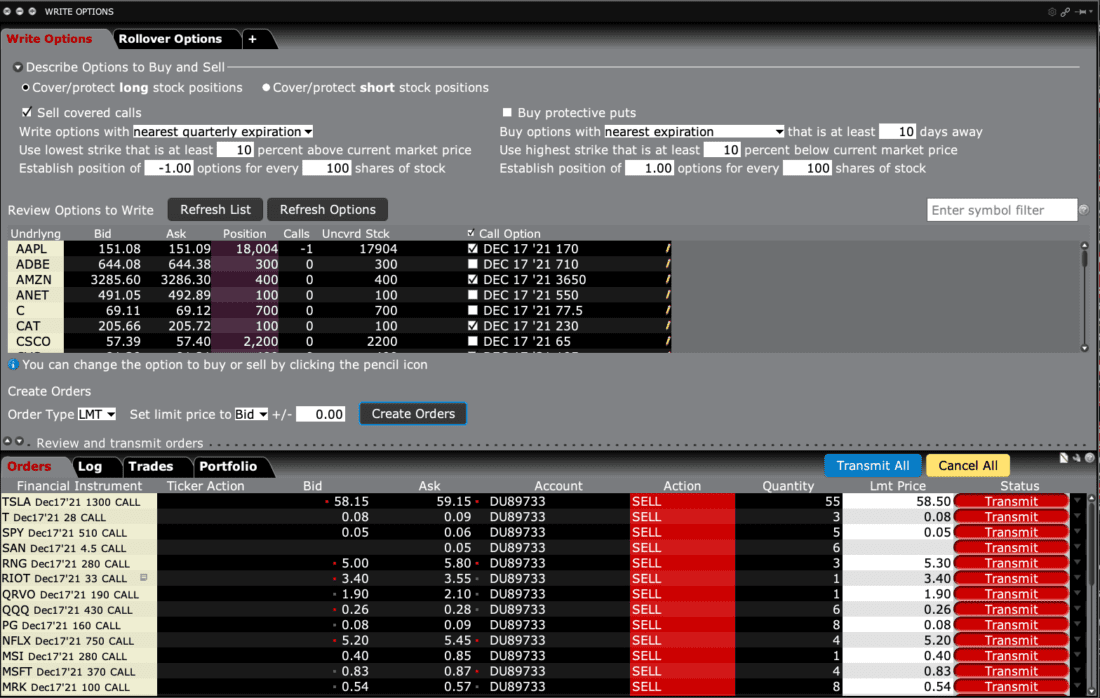Open Order Type LMT dropdown
Image resolution: width=1100 pixels, height=698 pixels.
(97, 414)
